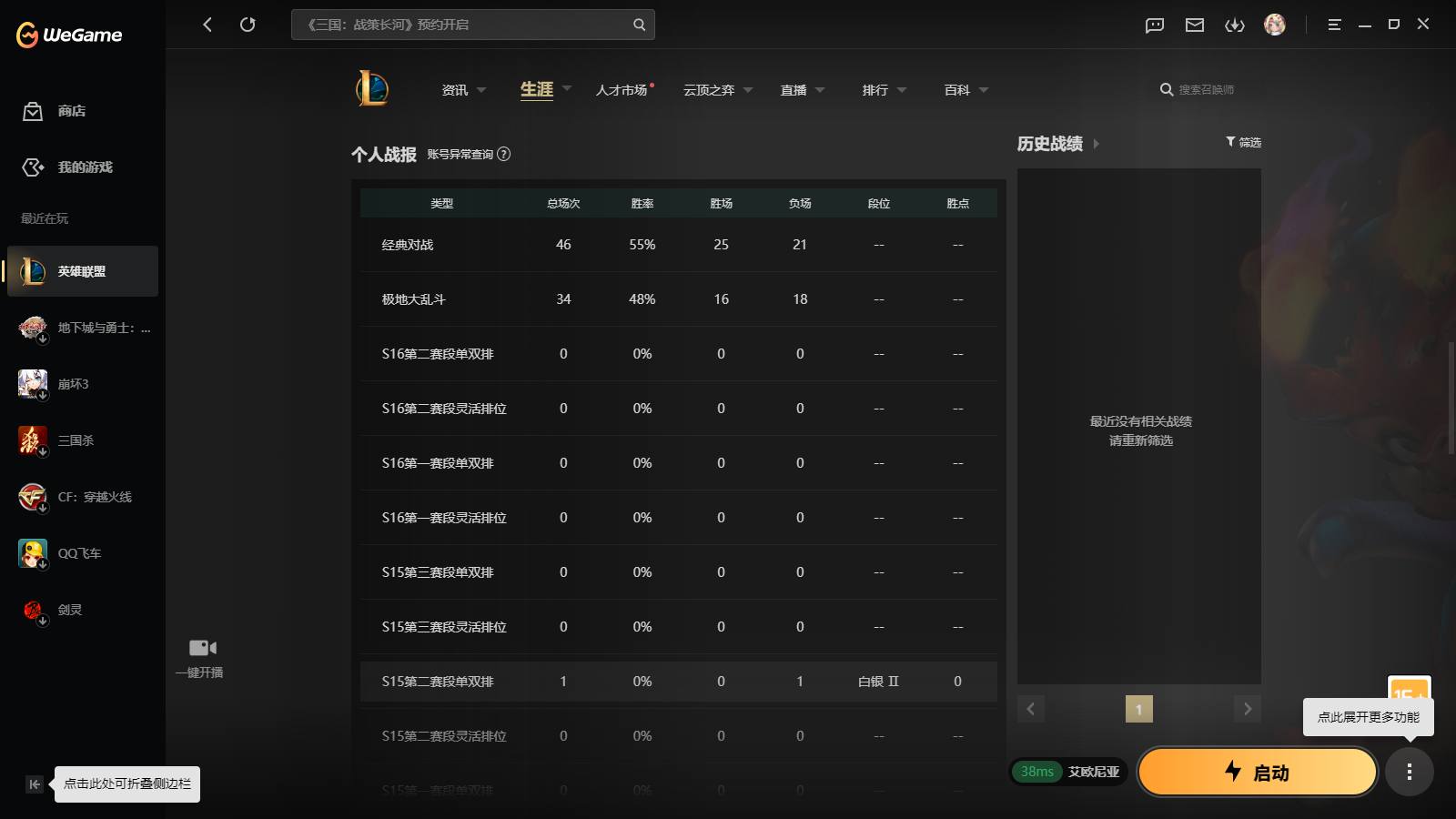
Task: Open the three-dot more functions button
Action: (1409, 772)
